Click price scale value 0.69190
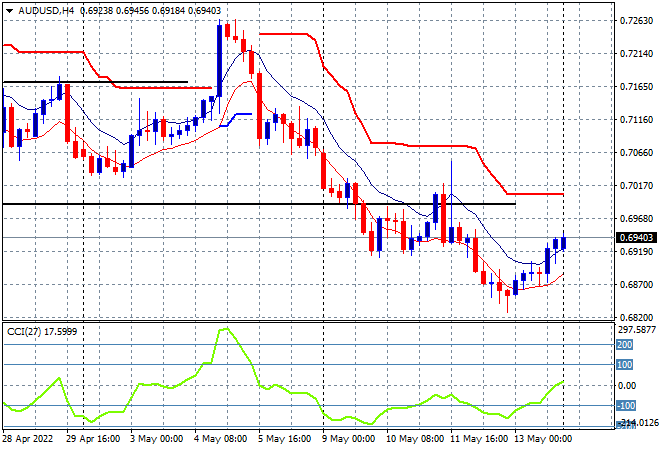This screenshot has width=660, height=450. (x=636, y=252)
